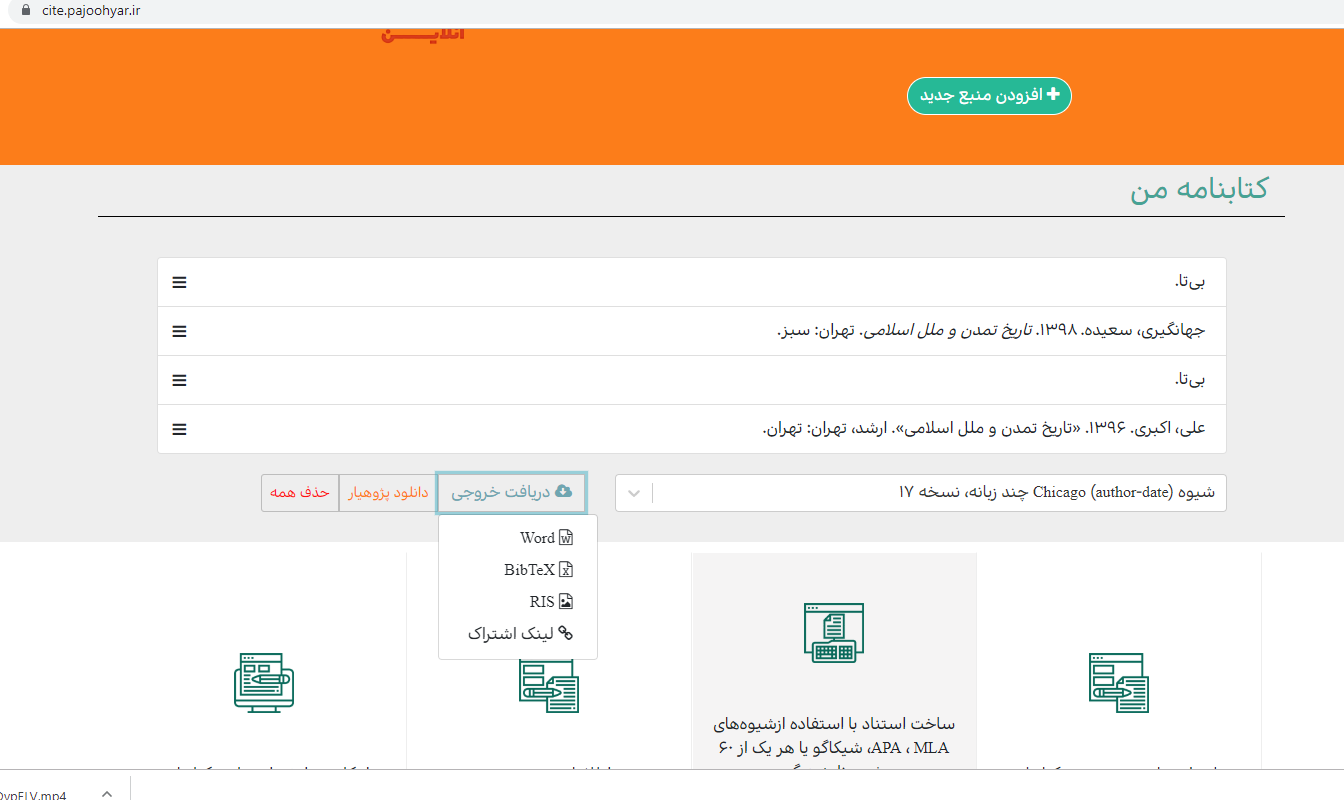Select لینک اشتراک share link option
Viewport: 1344px width, 800px height.
point(520,634)
